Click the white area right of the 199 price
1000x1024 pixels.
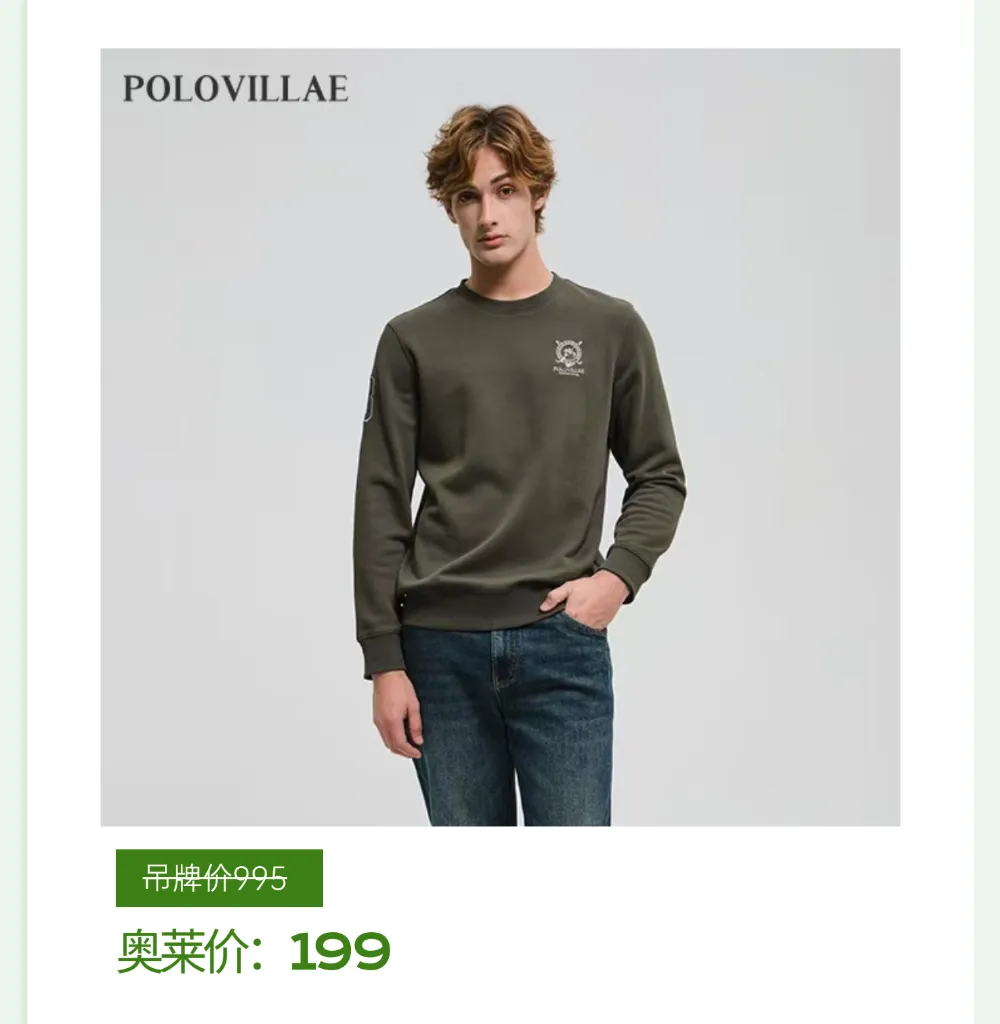tap(653, 952)
